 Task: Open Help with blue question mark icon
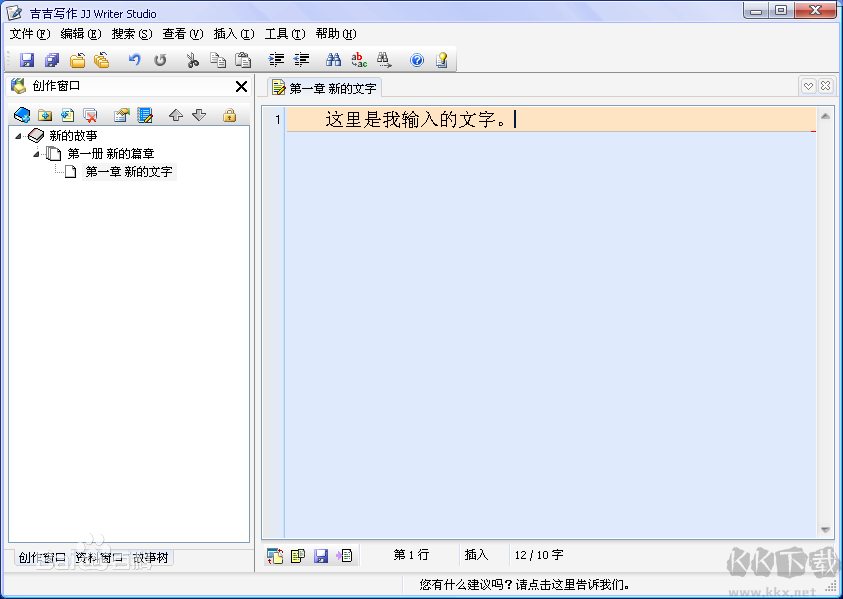(417, 60)
